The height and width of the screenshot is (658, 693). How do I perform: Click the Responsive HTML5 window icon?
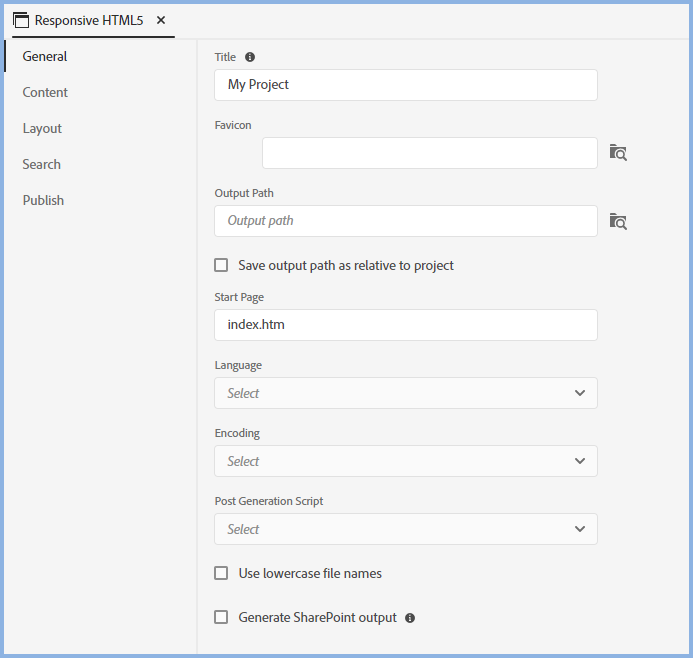(x=21, y=20)
